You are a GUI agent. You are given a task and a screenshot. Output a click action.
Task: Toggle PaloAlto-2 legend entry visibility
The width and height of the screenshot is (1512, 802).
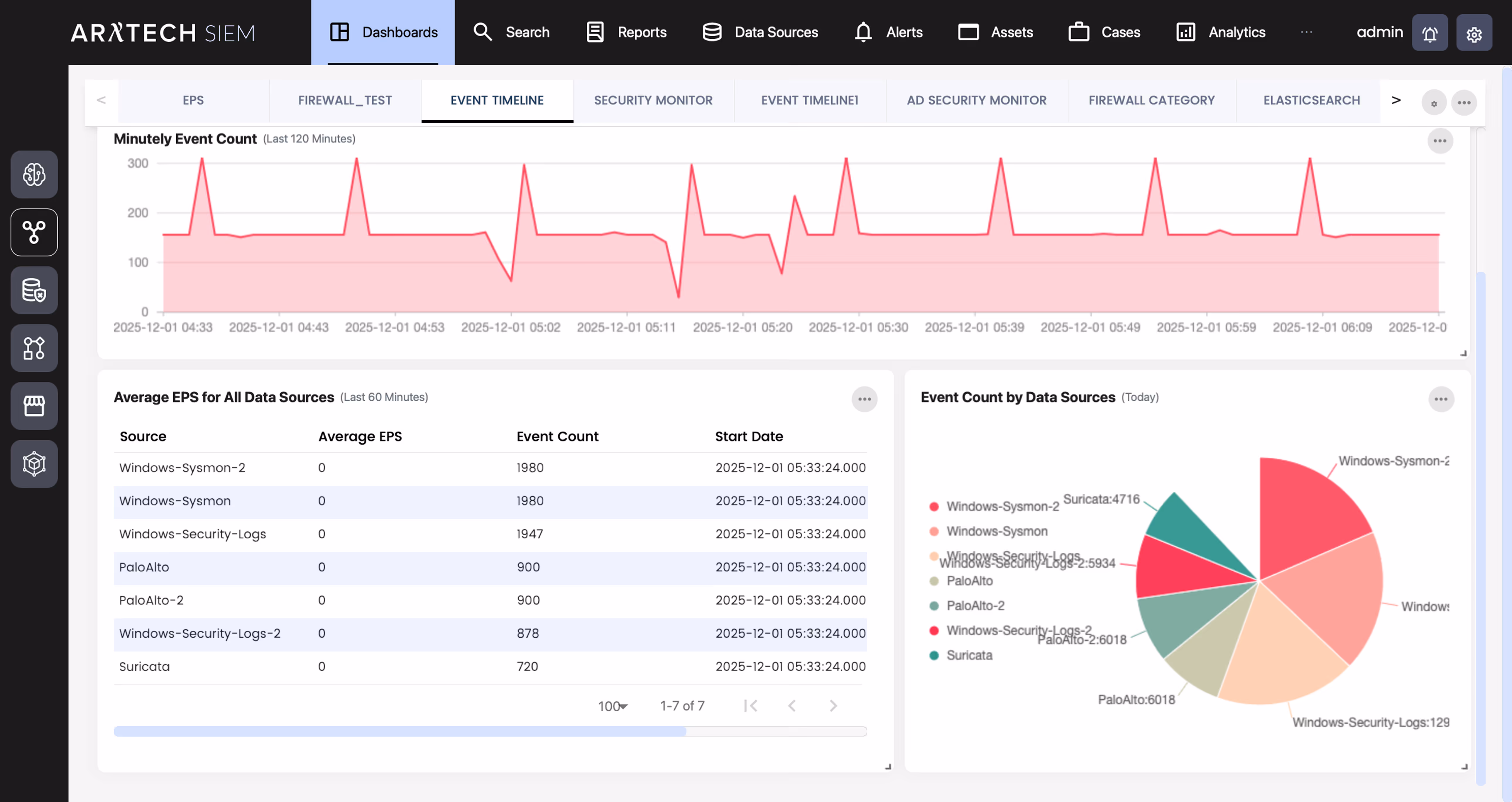974,605
